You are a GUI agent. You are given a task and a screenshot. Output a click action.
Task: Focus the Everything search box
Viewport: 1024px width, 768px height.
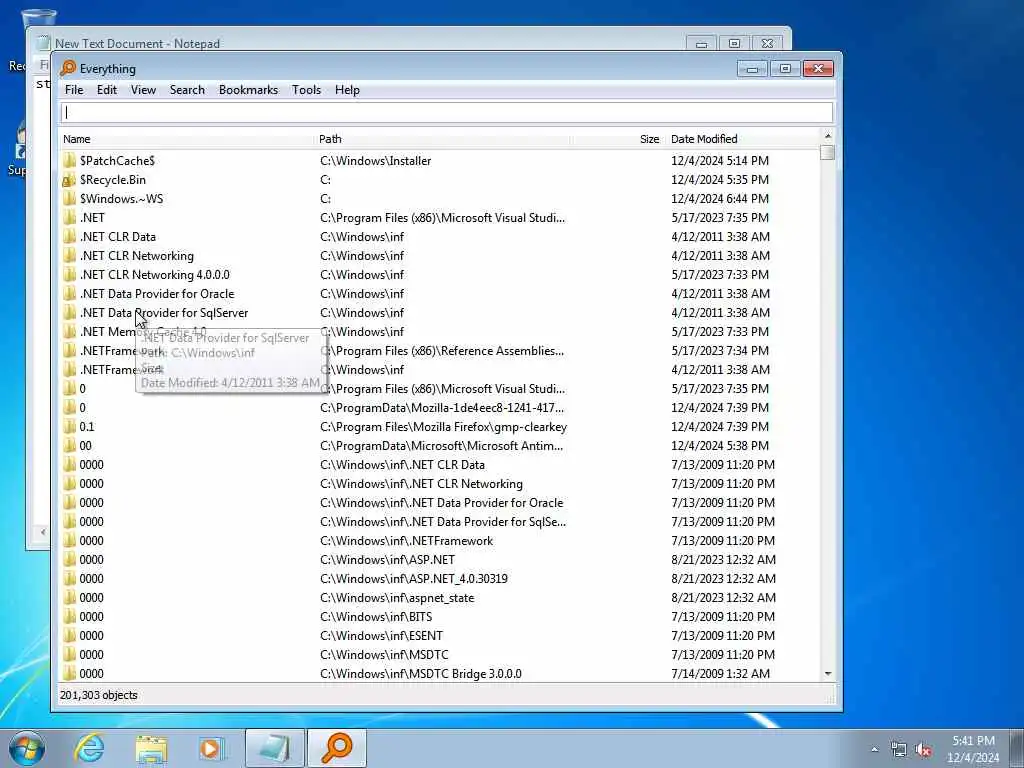[x=447, y=112]
